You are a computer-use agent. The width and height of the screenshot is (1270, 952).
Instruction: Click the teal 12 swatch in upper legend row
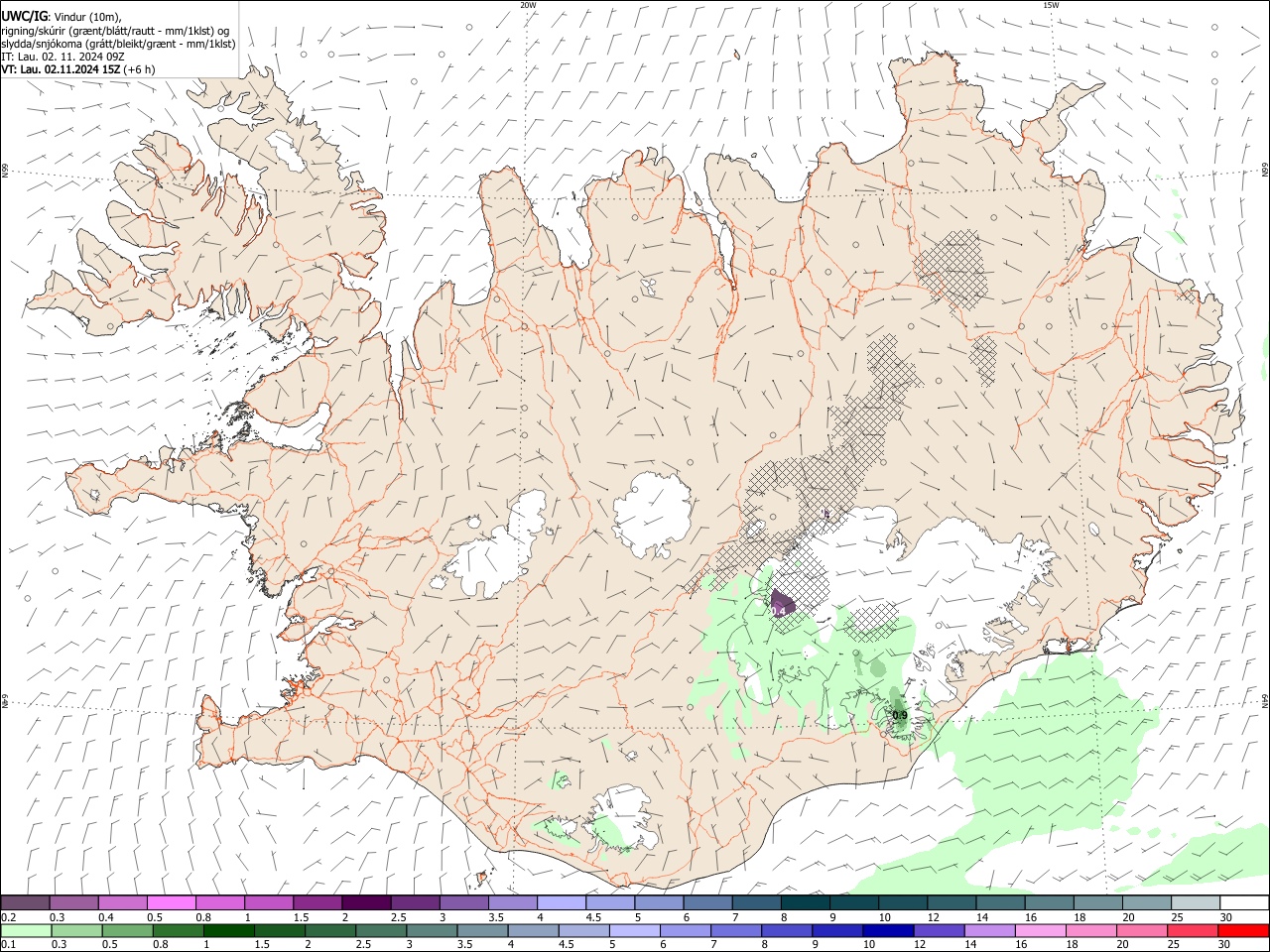tap(952, 903)
